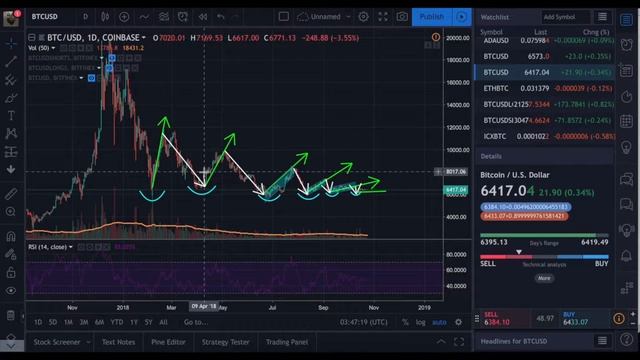Toggle auto scale
Image resolution: width=640 pixels, height=360 pixels.
pos(439,322)
